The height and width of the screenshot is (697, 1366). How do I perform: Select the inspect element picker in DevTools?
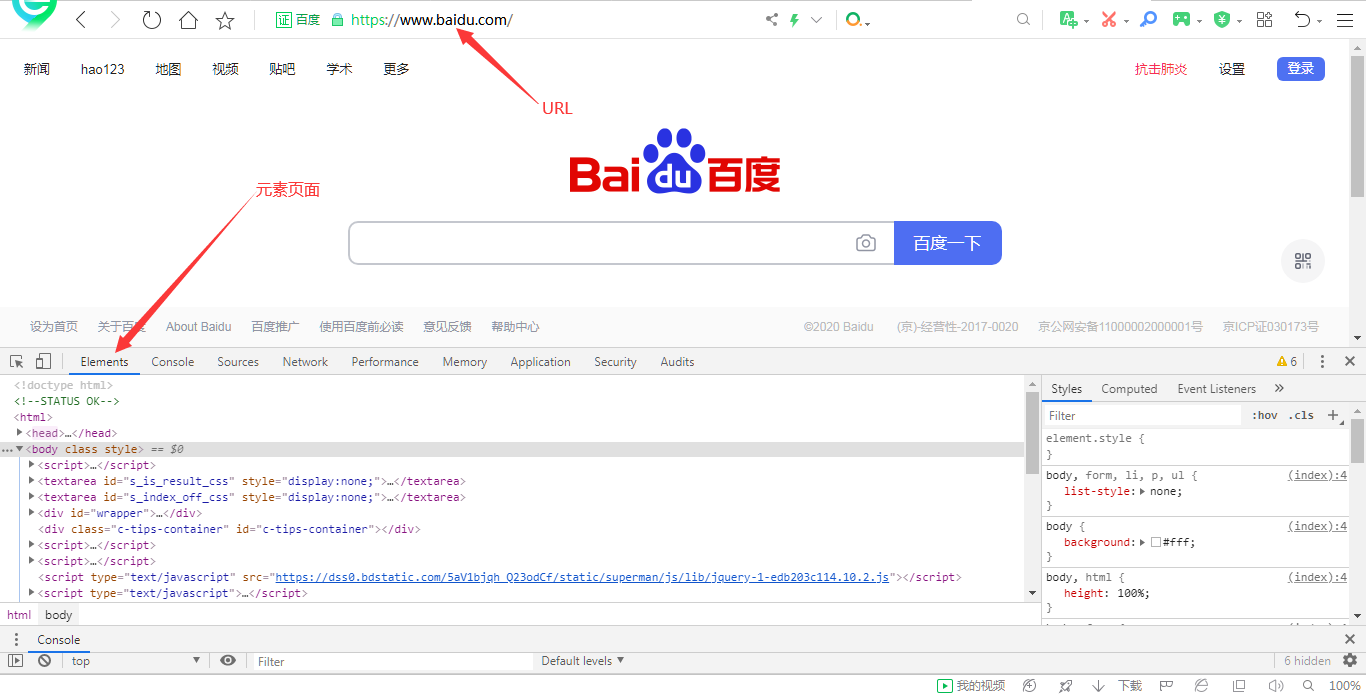pos(15,359)
